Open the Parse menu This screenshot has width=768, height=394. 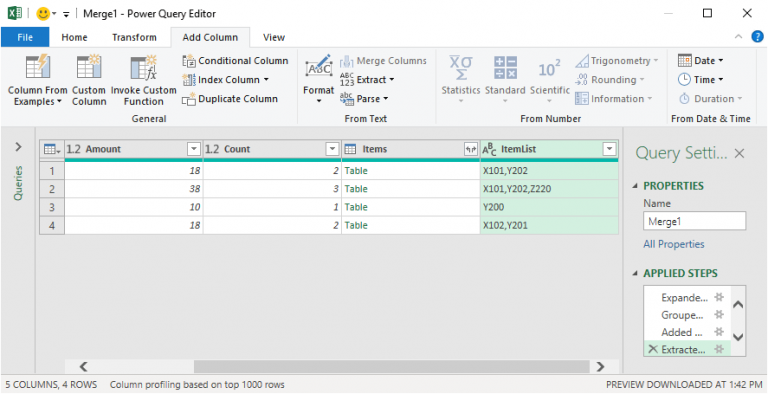(x=364, y=99)
